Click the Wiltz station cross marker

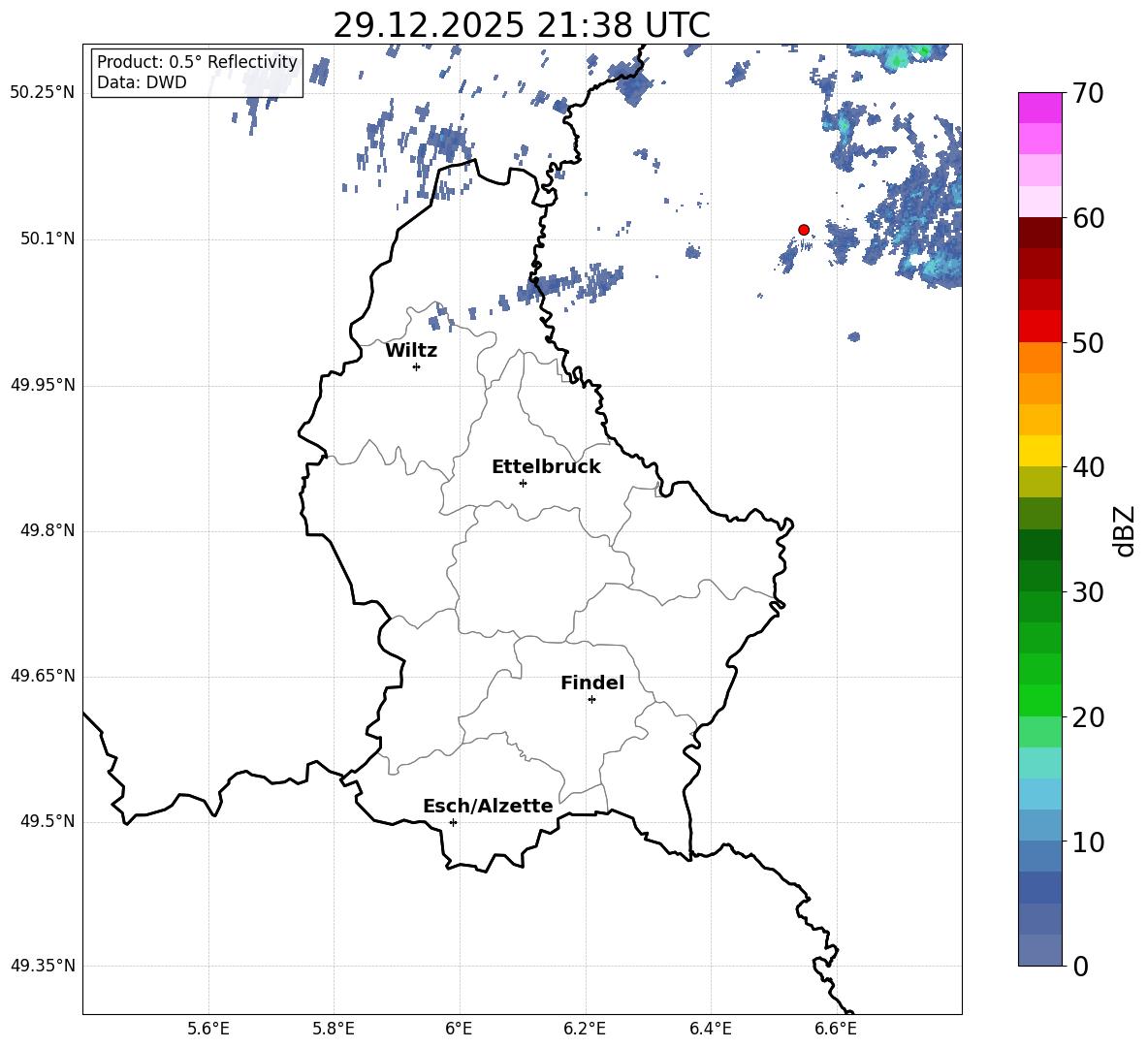pyautogui.click(x=417, y=366)
